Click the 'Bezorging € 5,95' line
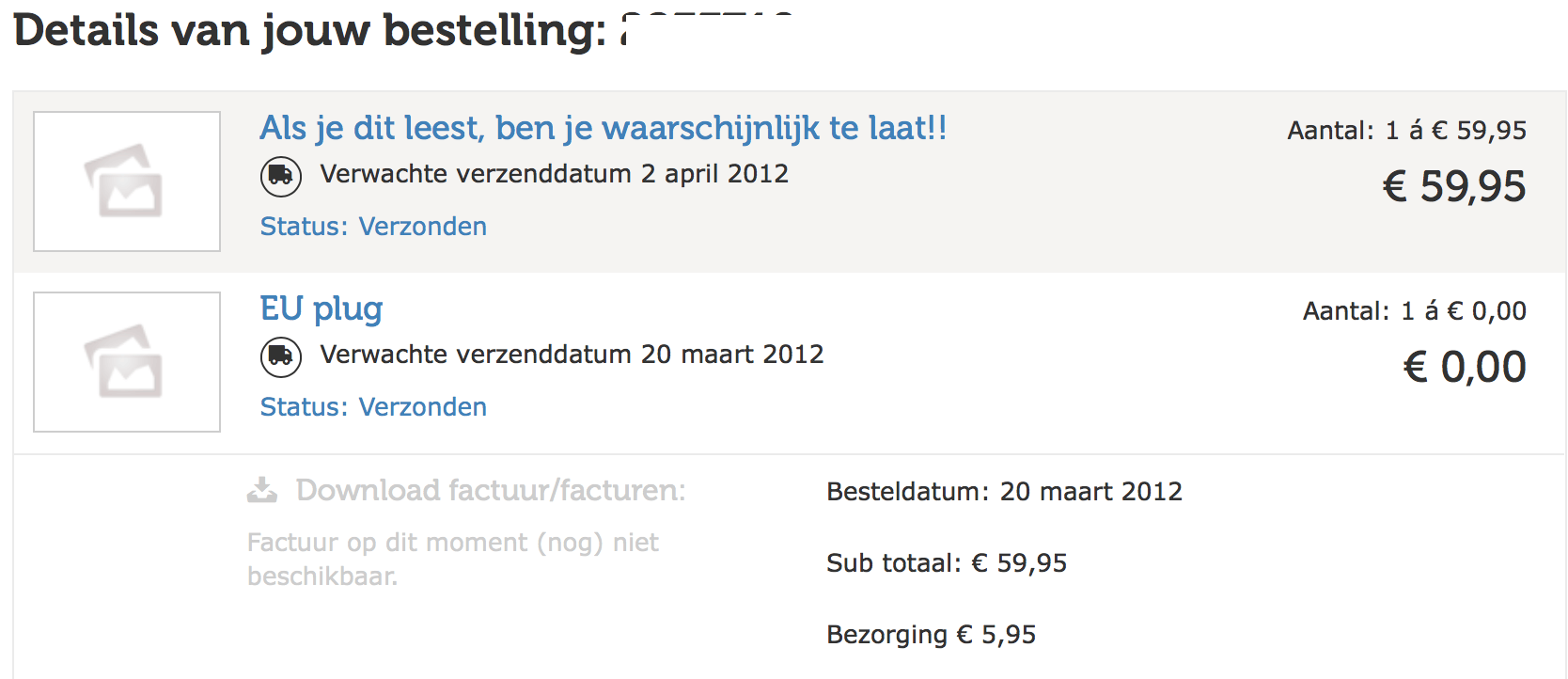This screenshot has width=1568, height=679. coord(930,634)
